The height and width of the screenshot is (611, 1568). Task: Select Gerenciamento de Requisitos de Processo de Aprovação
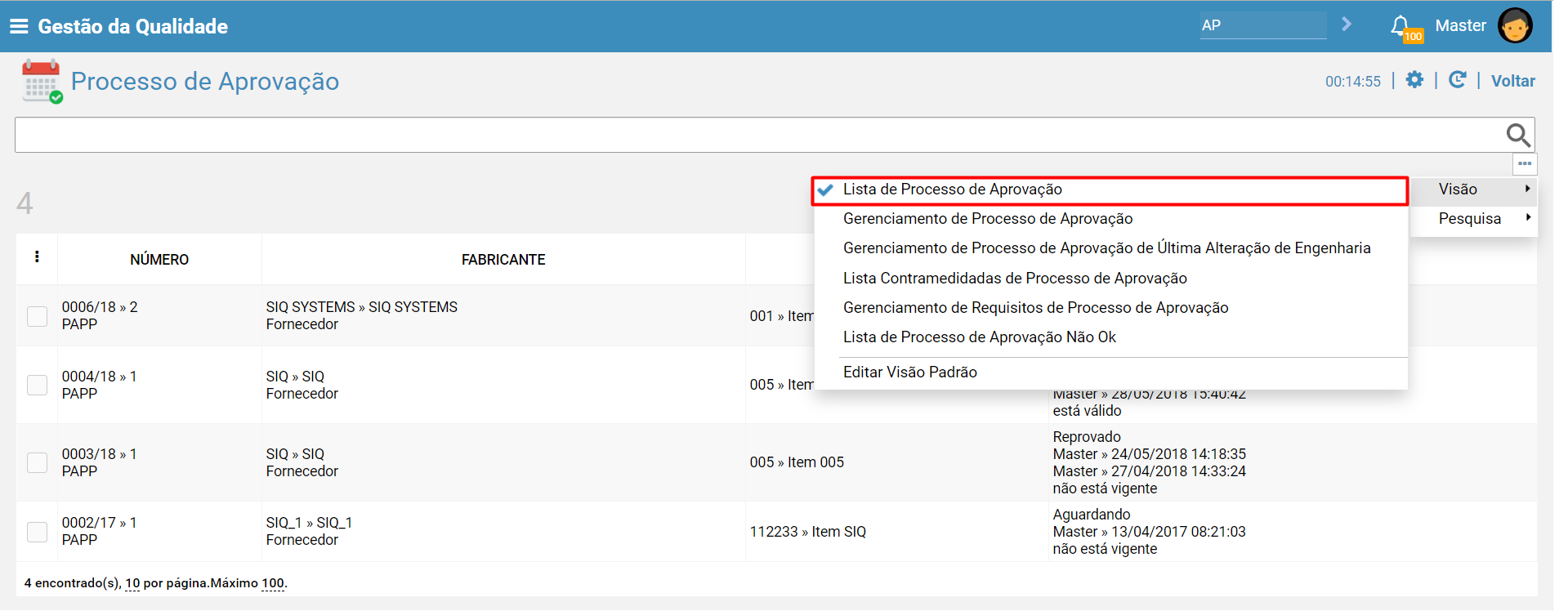click(x=1035, y=308)
